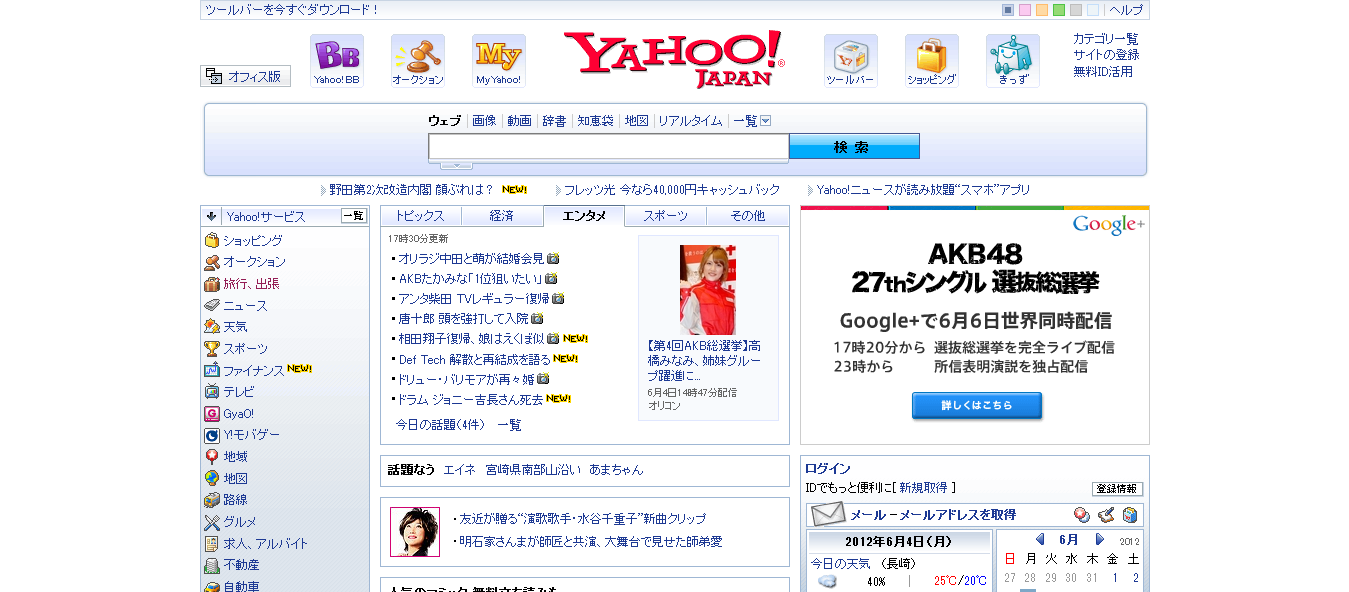The width and height of the screenshot is (1349, 592).
Task: Switch to the スポーツ news tab
Action: point(666,216)
